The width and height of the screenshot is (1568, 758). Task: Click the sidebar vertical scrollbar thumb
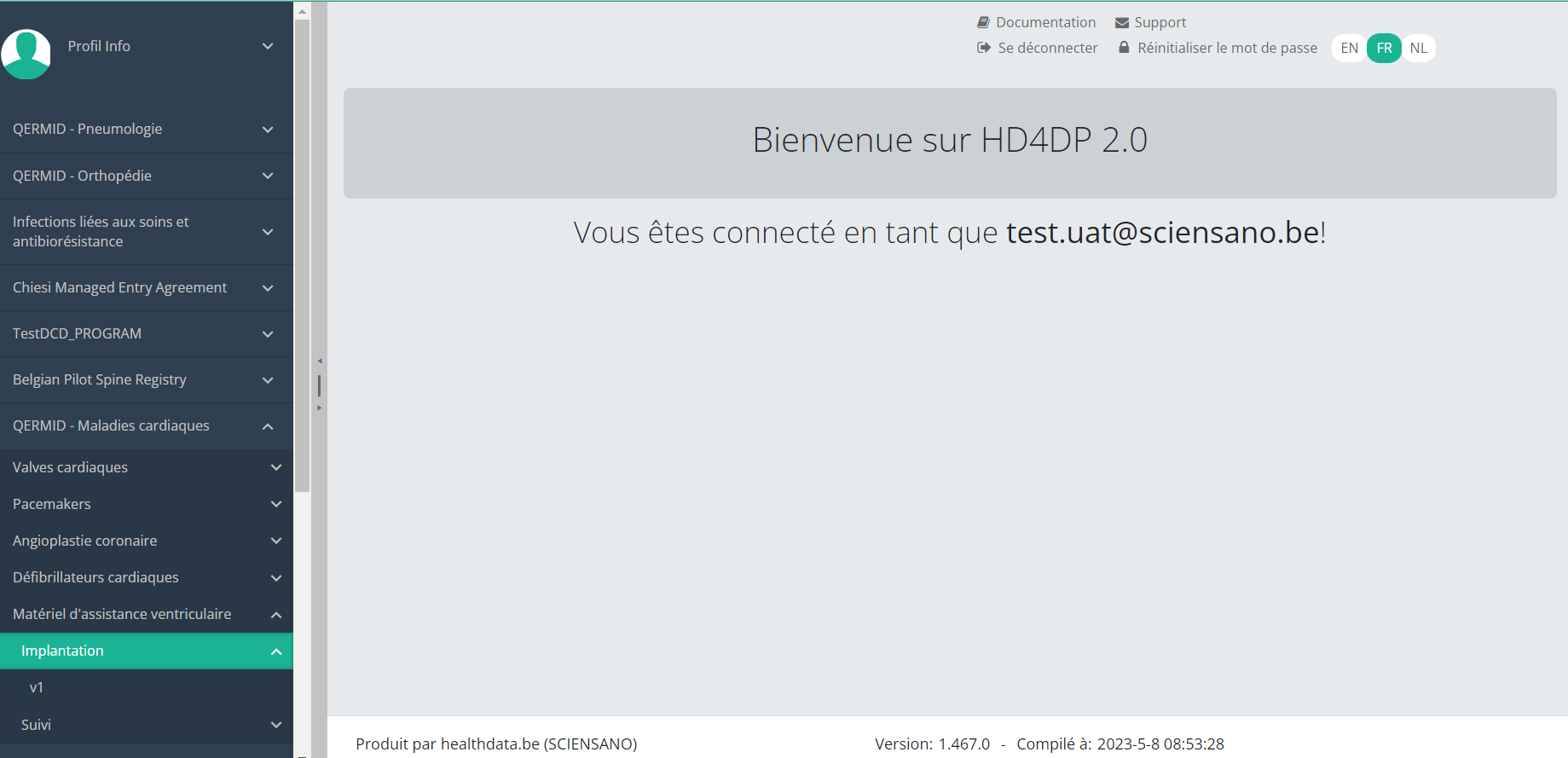pyautogui.click(x=302, y=256)
